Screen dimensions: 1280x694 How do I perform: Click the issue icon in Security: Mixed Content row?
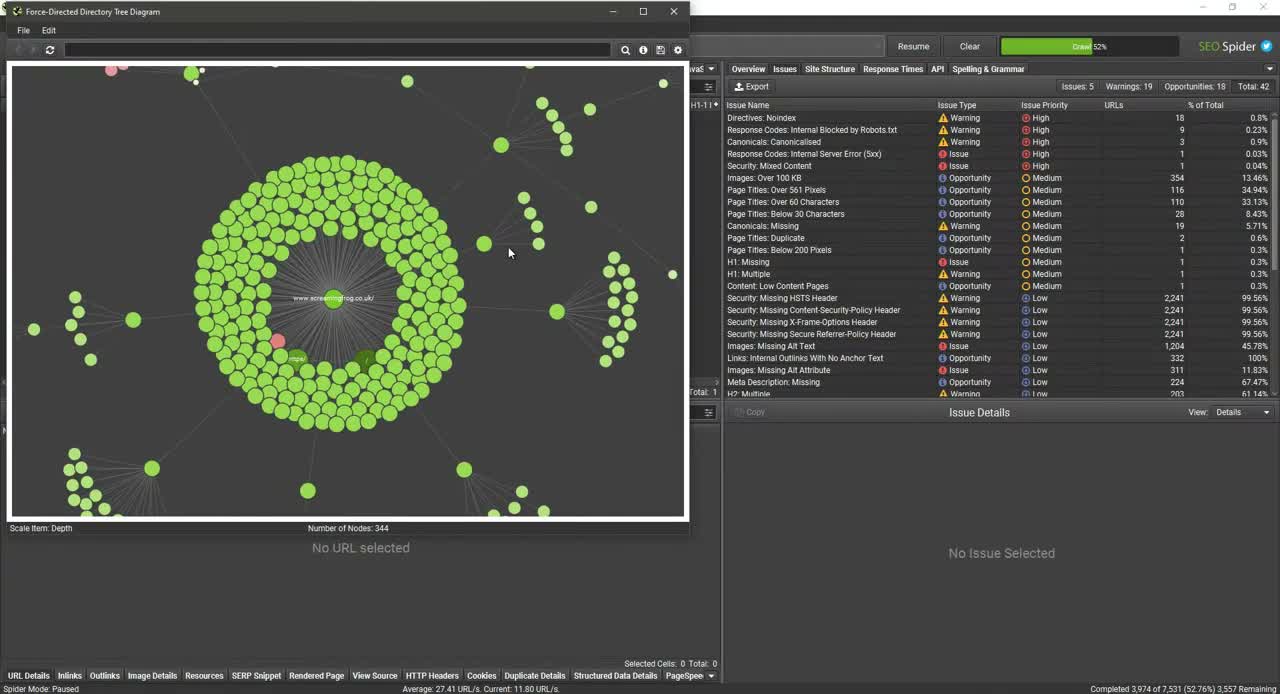point(943,166)
